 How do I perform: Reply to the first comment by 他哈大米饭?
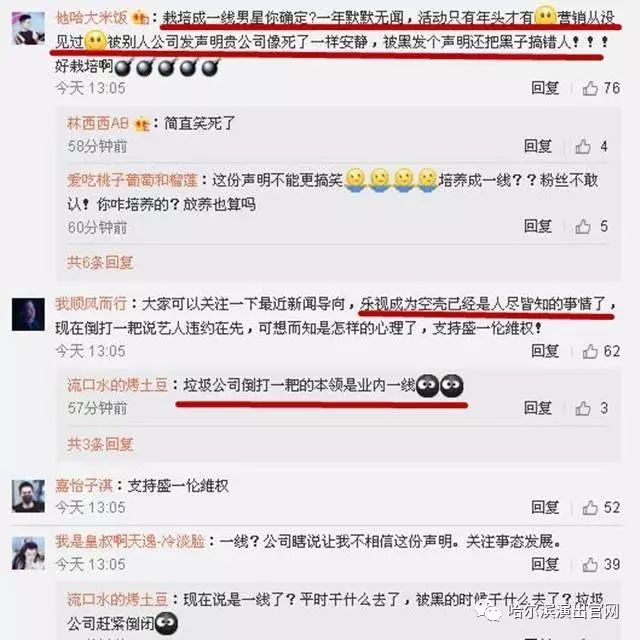[545, 88]
